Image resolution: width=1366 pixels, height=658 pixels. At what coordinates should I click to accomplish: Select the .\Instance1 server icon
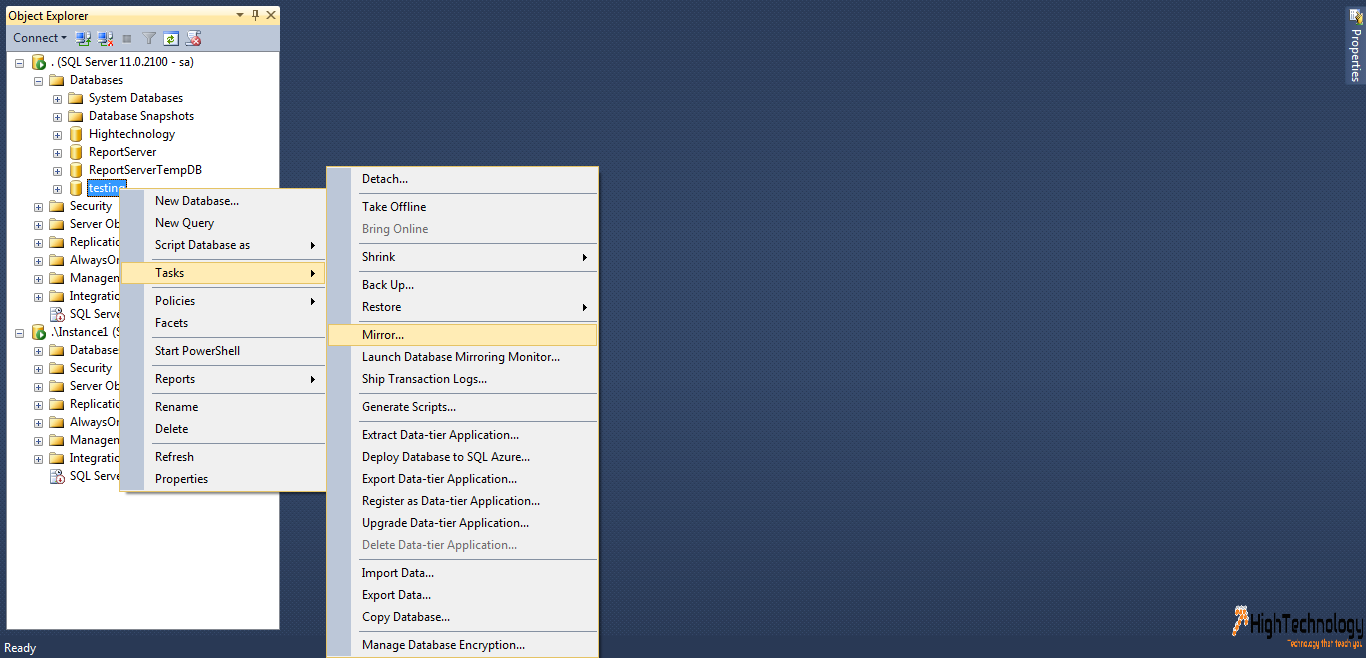click(39, 332)
